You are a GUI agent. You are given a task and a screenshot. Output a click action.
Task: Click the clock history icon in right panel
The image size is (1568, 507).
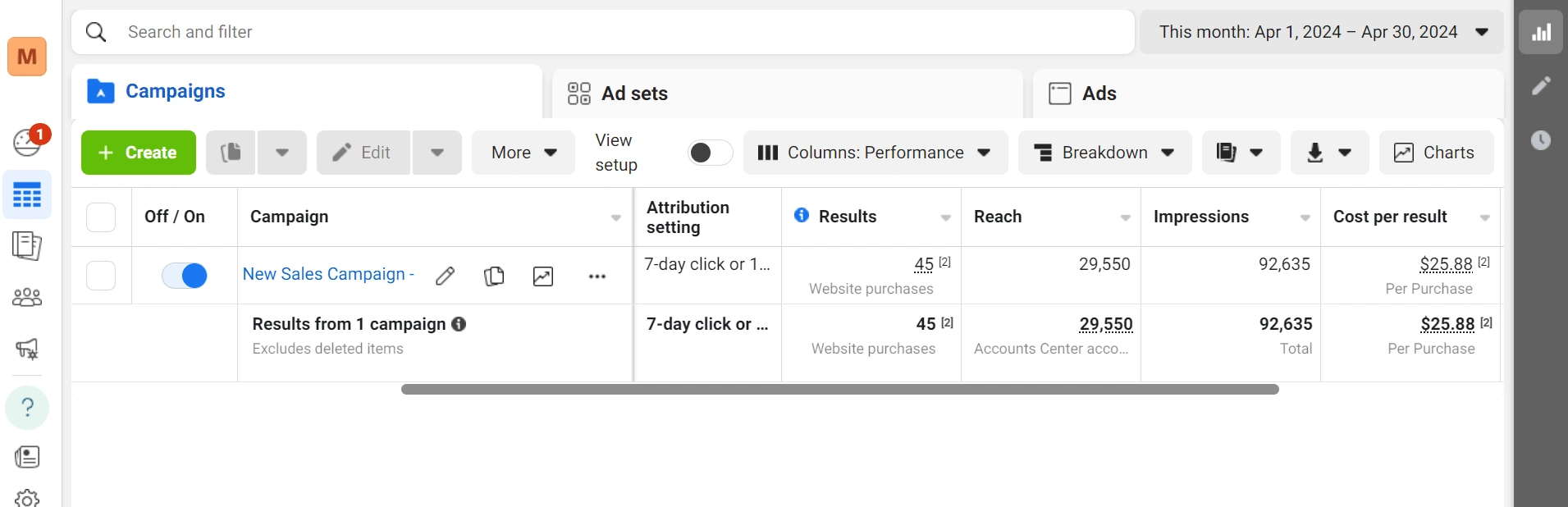click(1541, 140)
